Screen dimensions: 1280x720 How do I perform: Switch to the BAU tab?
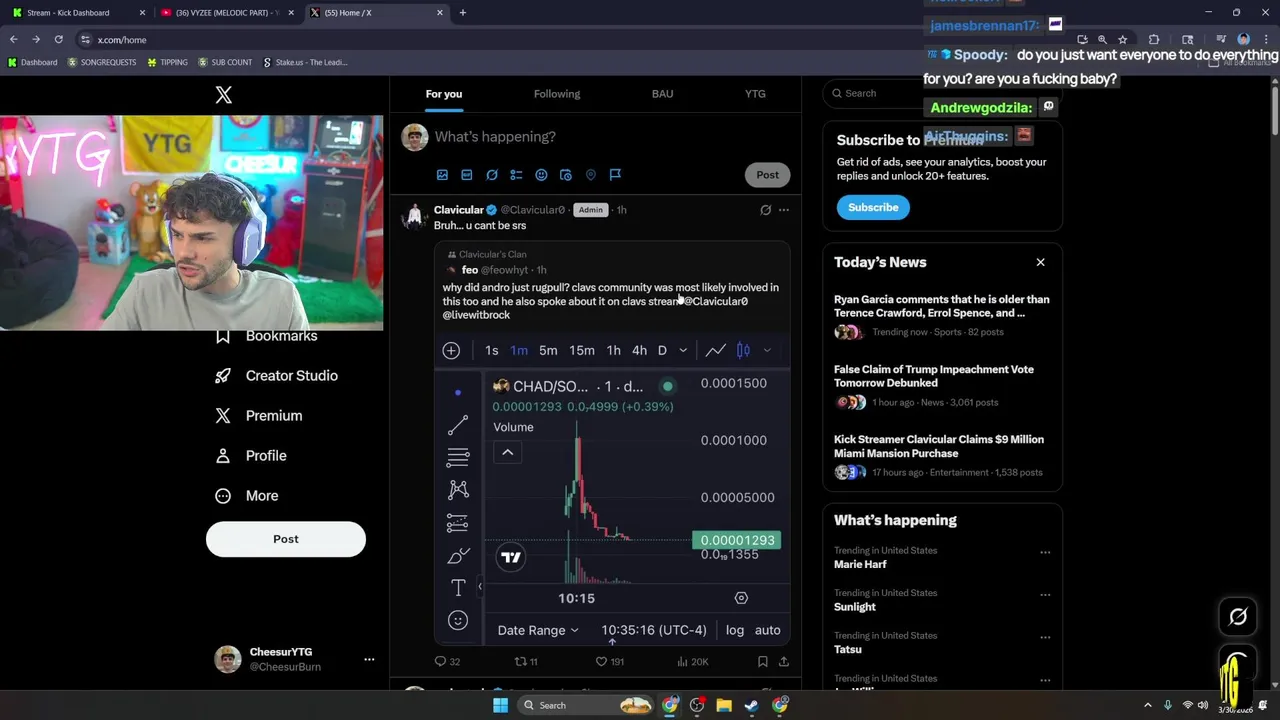coord(663,94)
